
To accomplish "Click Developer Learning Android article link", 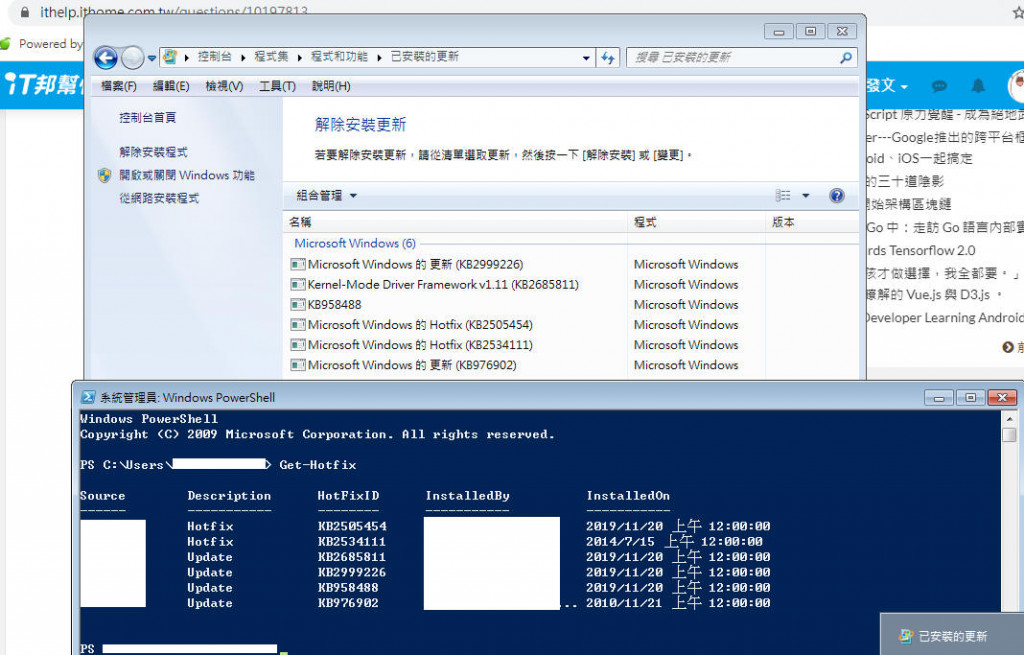I will tap(944, 318).
